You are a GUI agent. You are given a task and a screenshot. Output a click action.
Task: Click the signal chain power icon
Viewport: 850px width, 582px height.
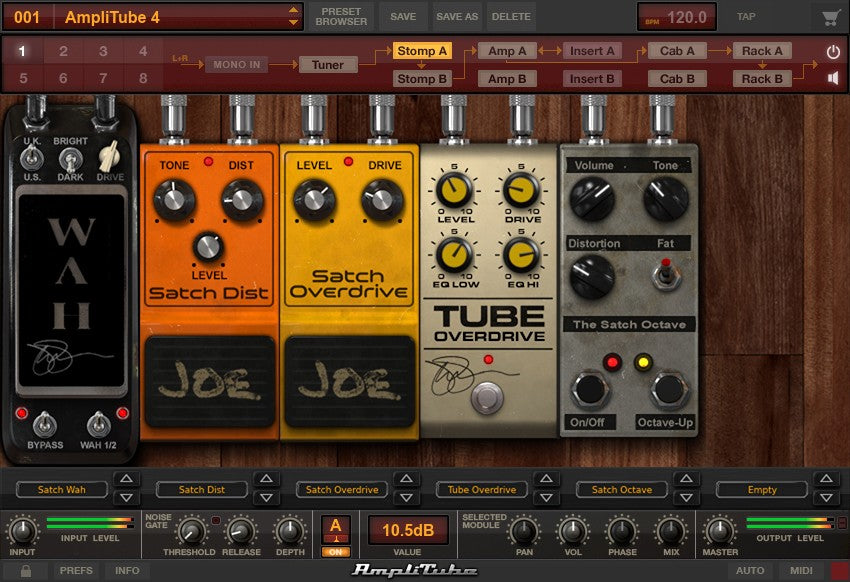(x=832, y=51)
